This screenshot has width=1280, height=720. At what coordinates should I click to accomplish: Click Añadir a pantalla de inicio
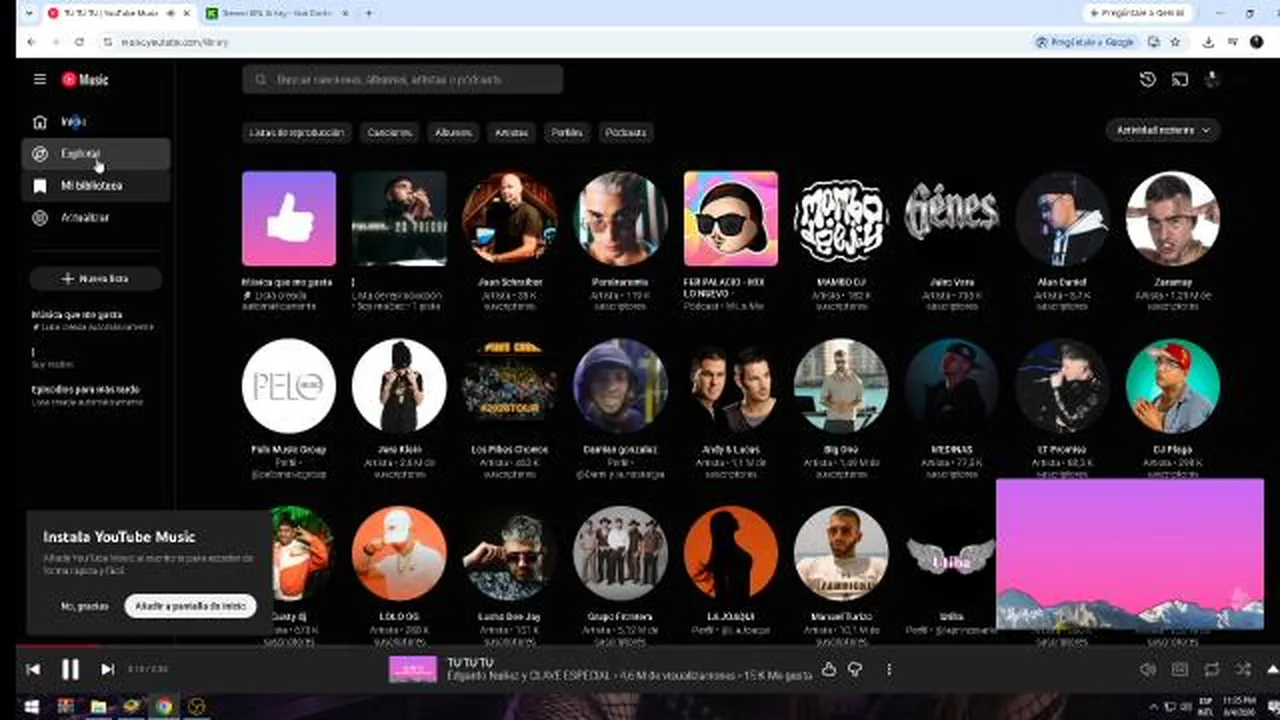pyautogui.click(x=190, y=606)
